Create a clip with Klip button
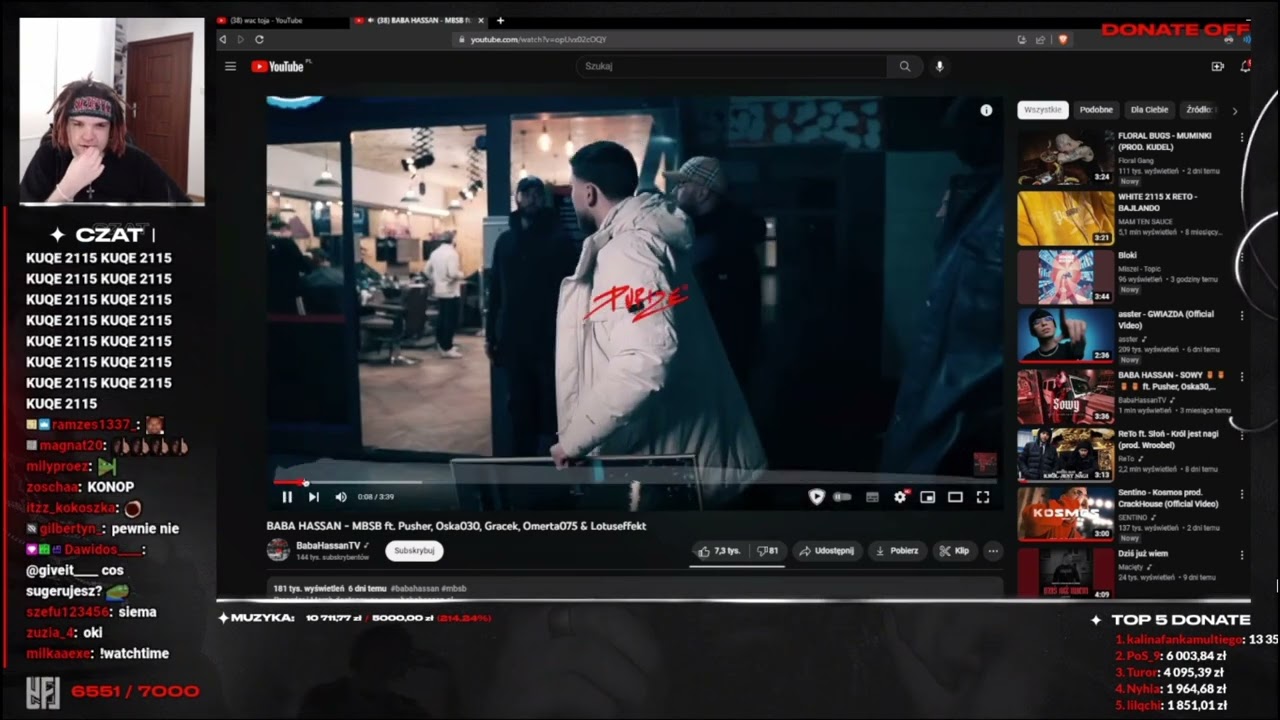 click(955, 551)
